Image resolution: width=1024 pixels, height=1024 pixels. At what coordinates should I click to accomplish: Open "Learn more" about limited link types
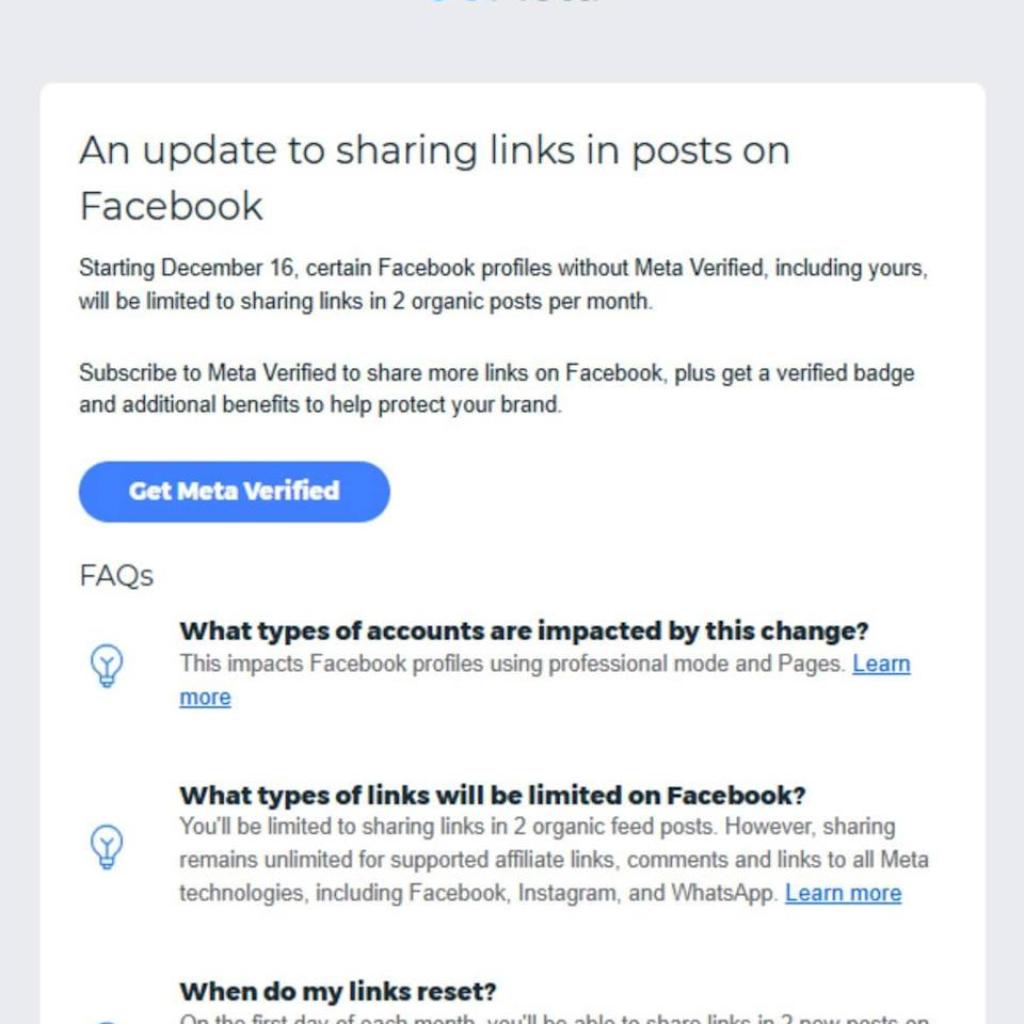(843, 892)
